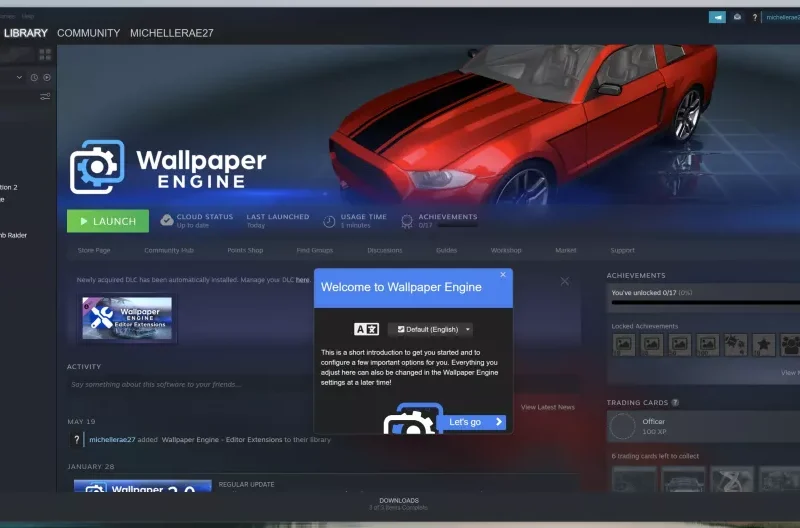Screen dimensions: 800x528
Task: Open the Community top navigation menu
Action: click(88, 33)
